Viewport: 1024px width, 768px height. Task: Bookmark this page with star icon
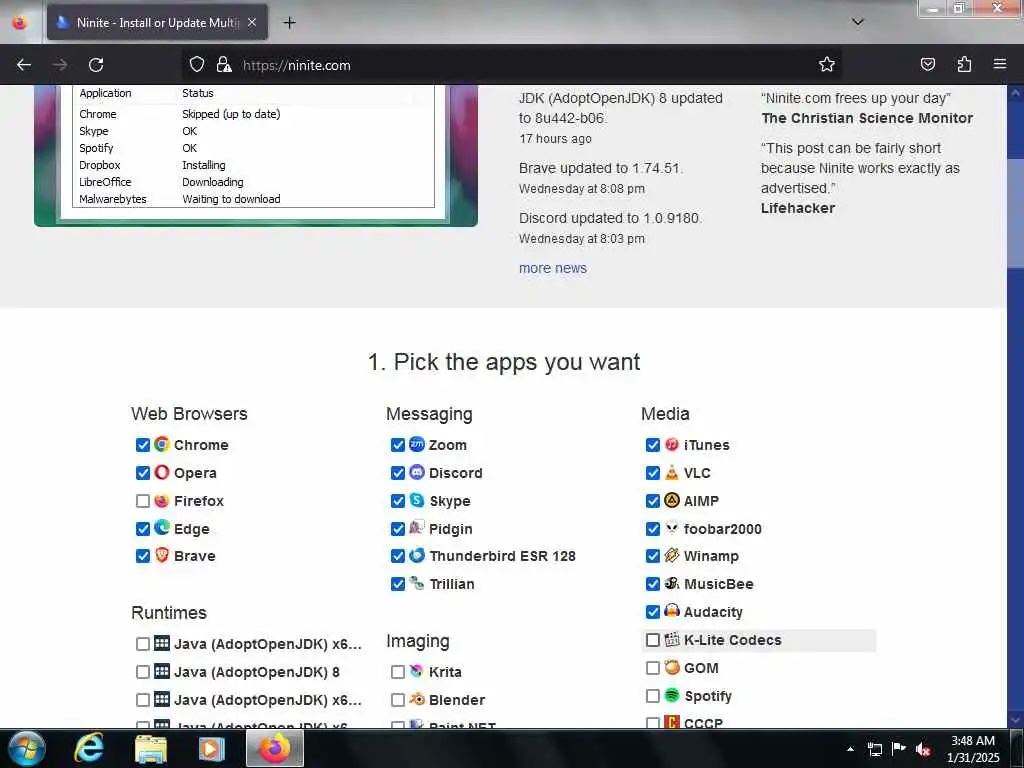coord(827,65)
